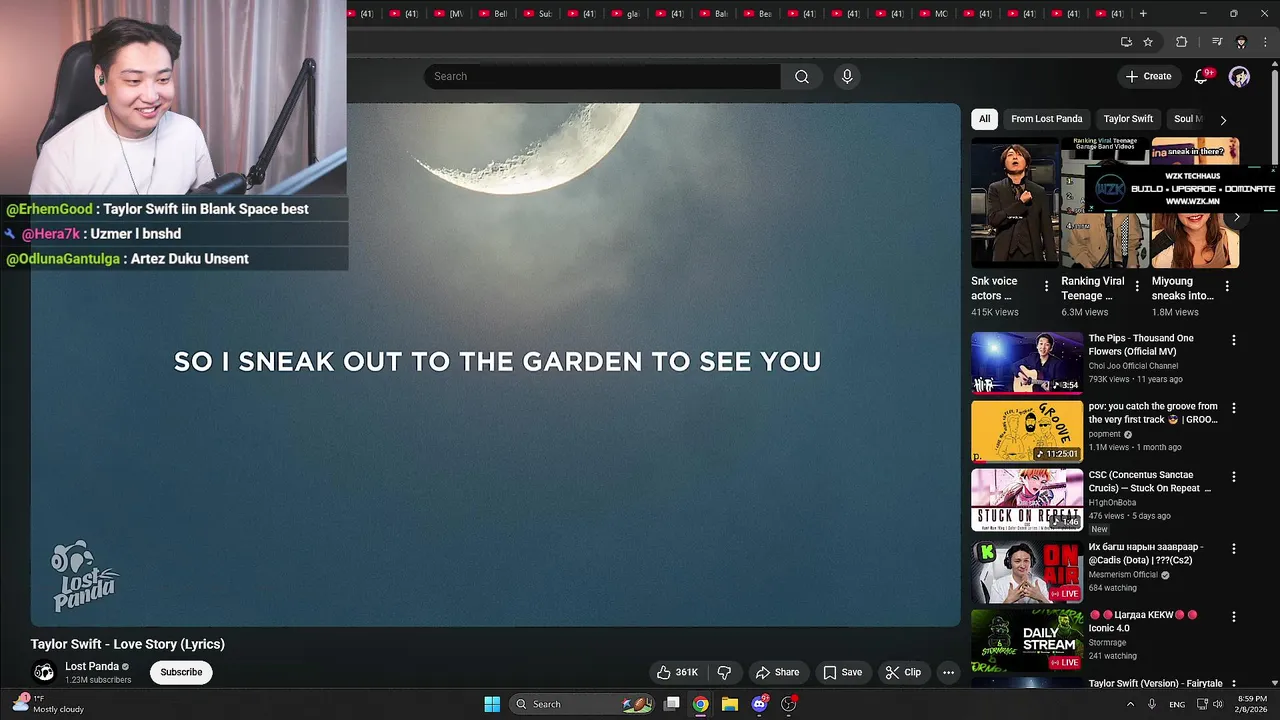
Task: Open options for Ranking Viral Teenage short
Action: [x=1137, y=286]
